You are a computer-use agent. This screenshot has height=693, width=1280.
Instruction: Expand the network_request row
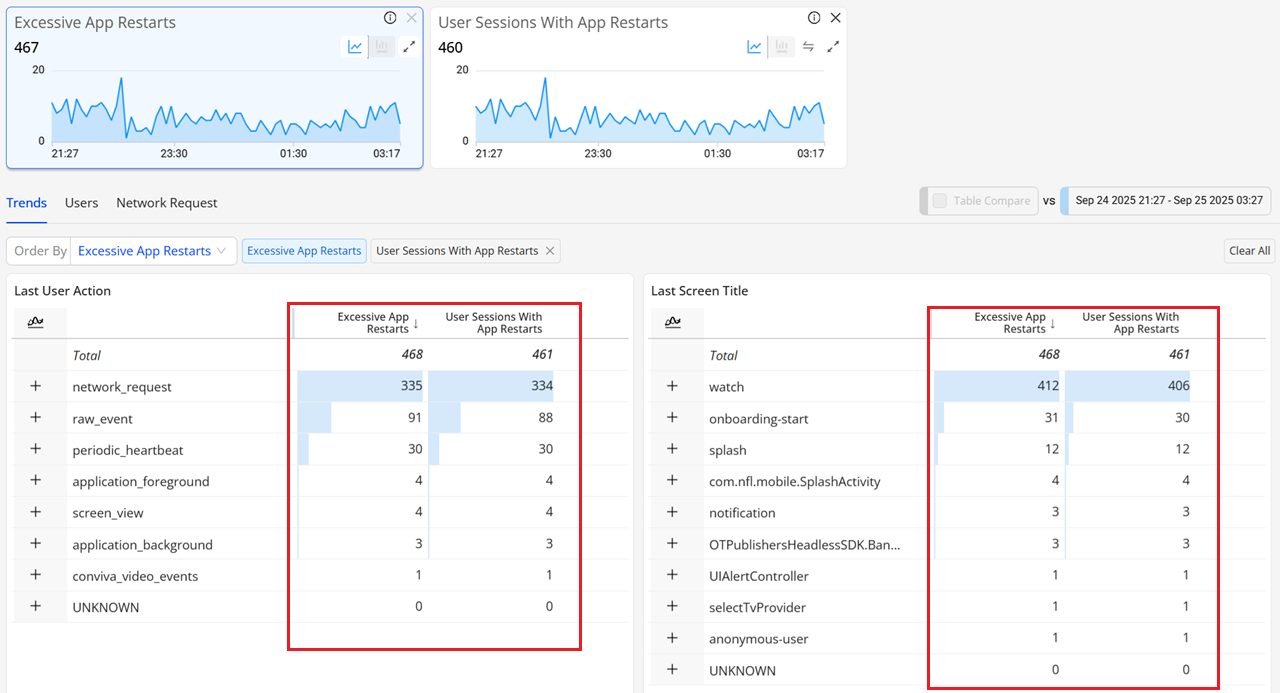[36, 386]
